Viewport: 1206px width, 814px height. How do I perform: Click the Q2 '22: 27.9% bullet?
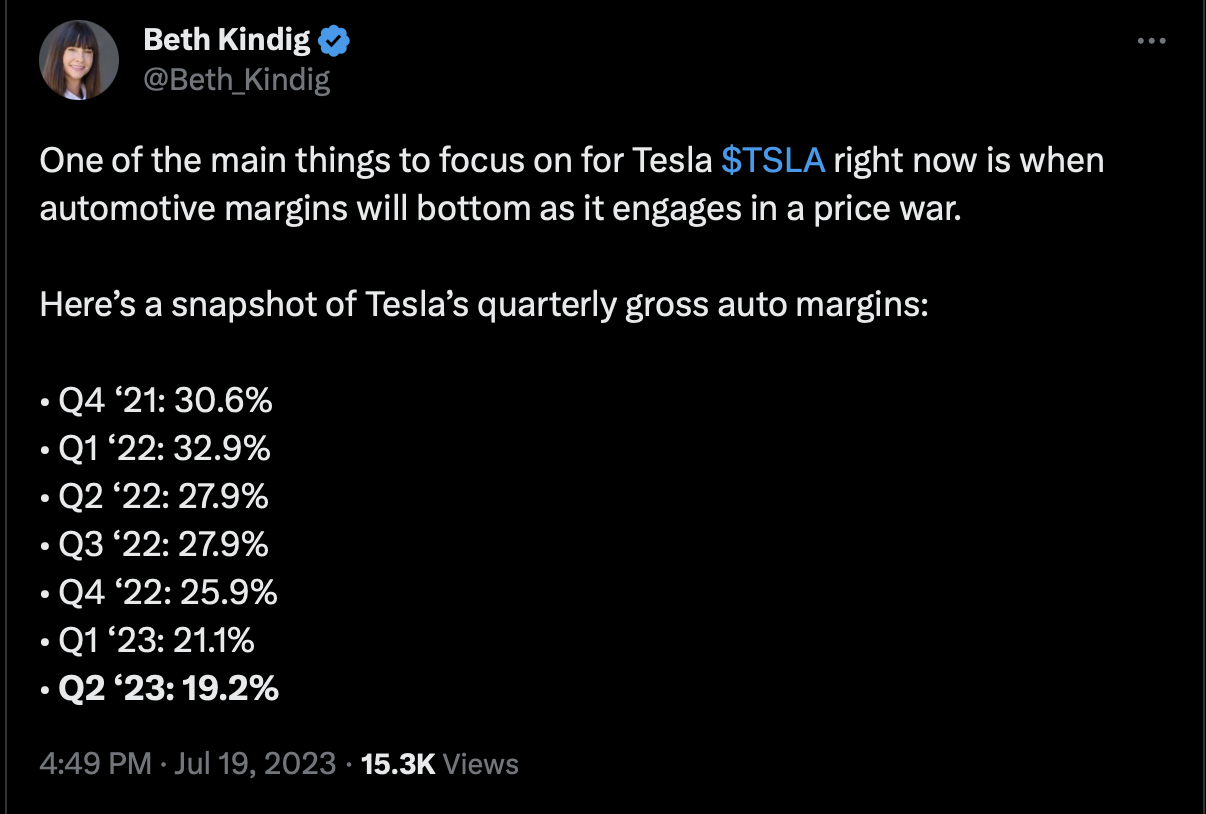(156, 497)
